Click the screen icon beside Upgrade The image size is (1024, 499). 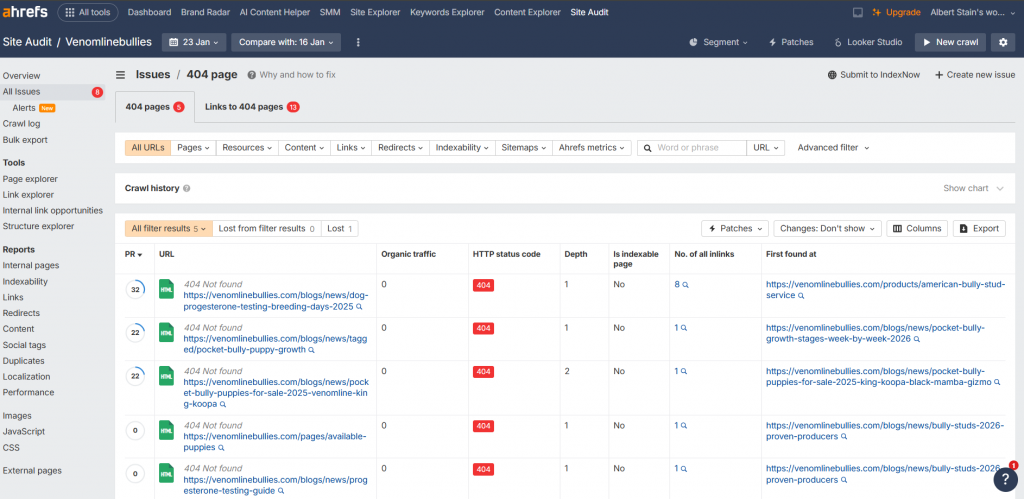[857, 12]
